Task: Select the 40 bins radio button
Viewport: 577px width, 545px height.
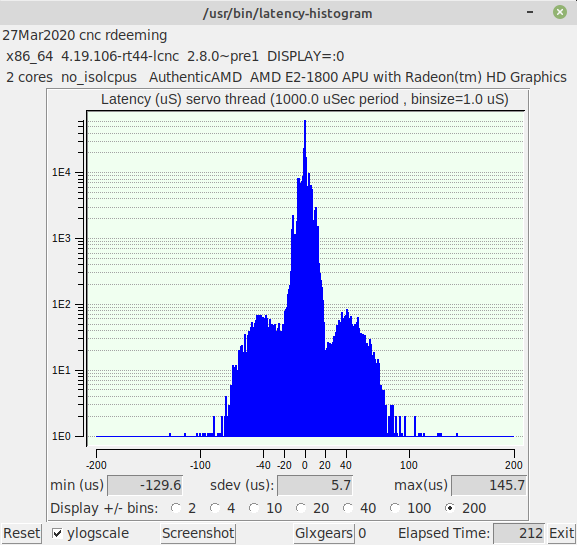Action: click(348, 508)
